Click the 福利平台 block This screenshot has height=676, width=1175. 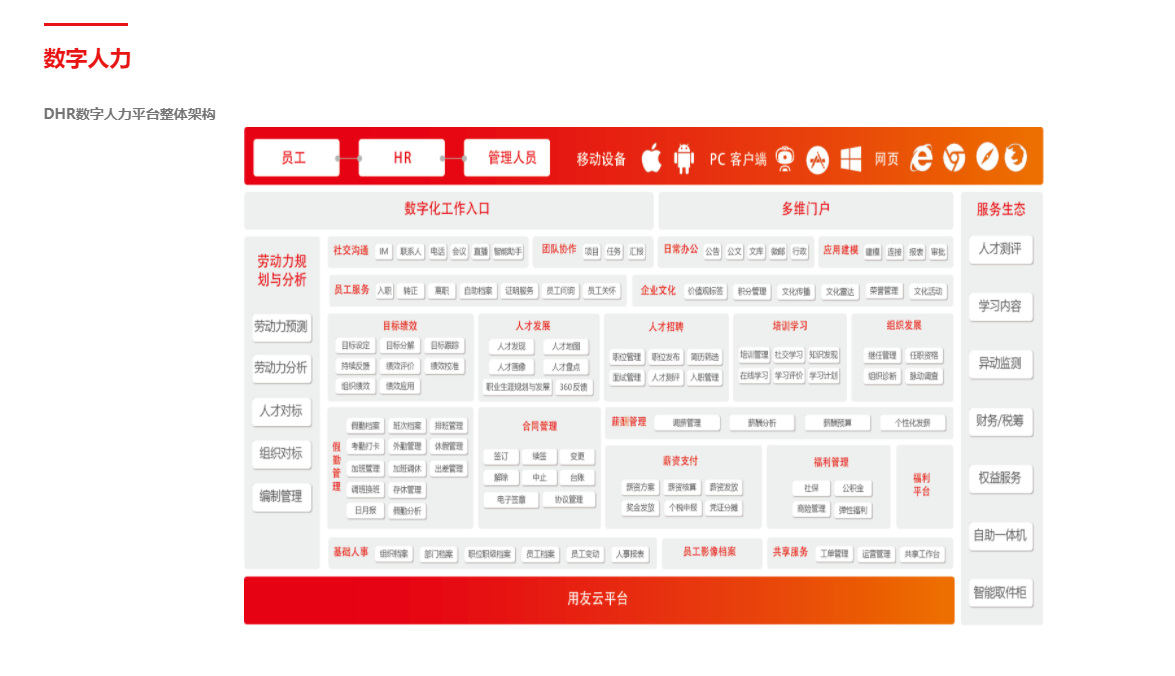922,485
